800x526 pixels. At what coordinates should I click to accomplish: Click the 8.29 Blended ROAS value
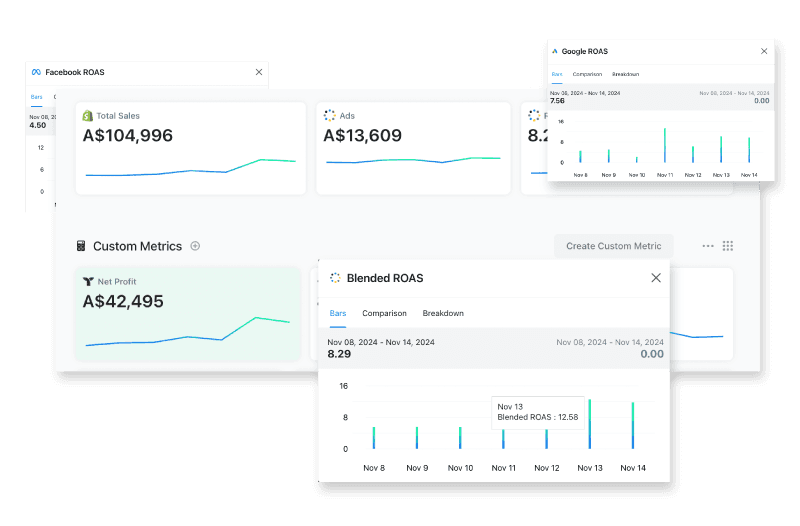tap(339, 354)
